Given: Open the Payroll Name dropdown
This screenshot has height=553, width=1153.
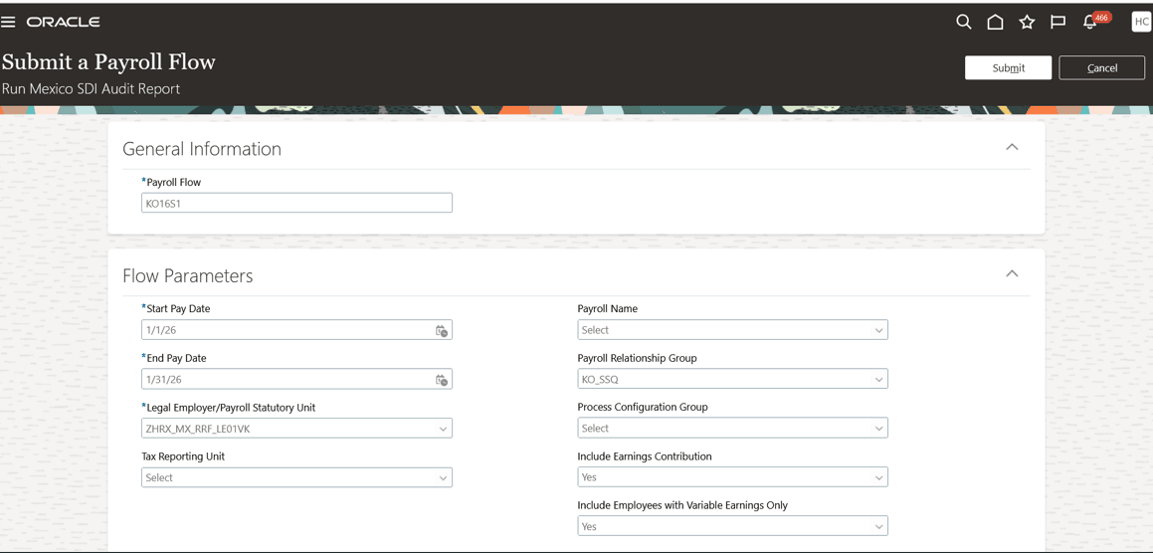Looking at the screenshot, I should click(x=732, y=330).
